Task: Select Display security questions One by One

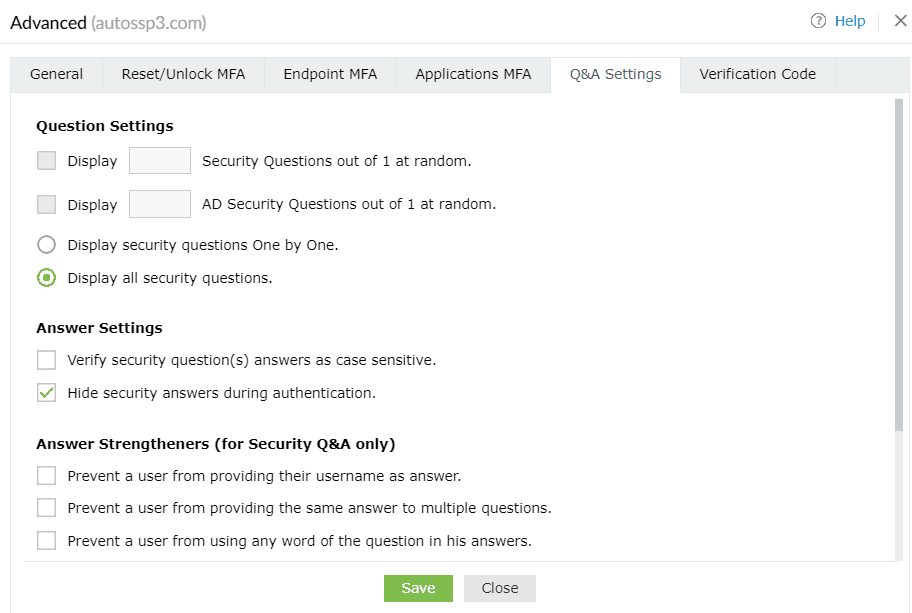Action: coord(46,245)
